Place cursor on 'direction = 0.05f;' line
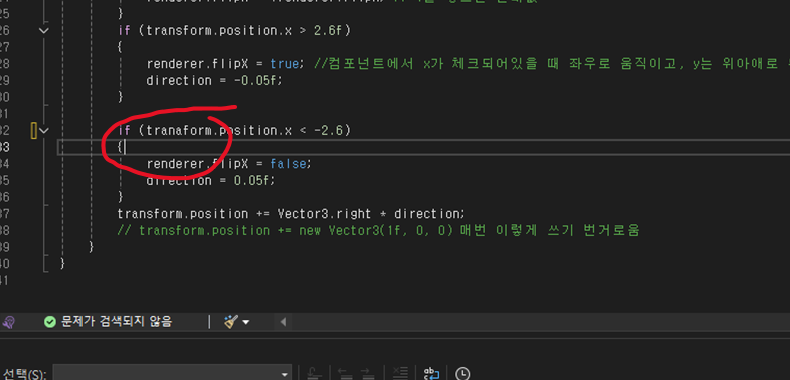Screen dimensions: 790x380 [212, 180]
